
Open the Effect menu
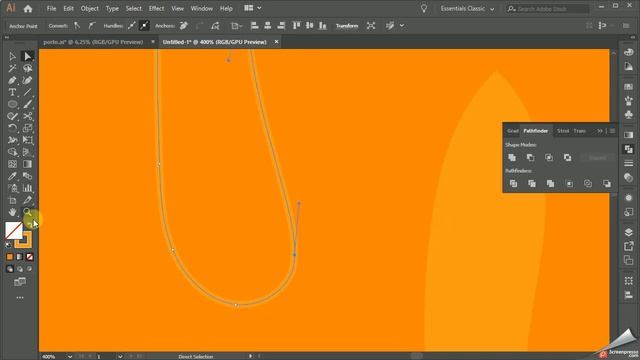click(156, 8)
